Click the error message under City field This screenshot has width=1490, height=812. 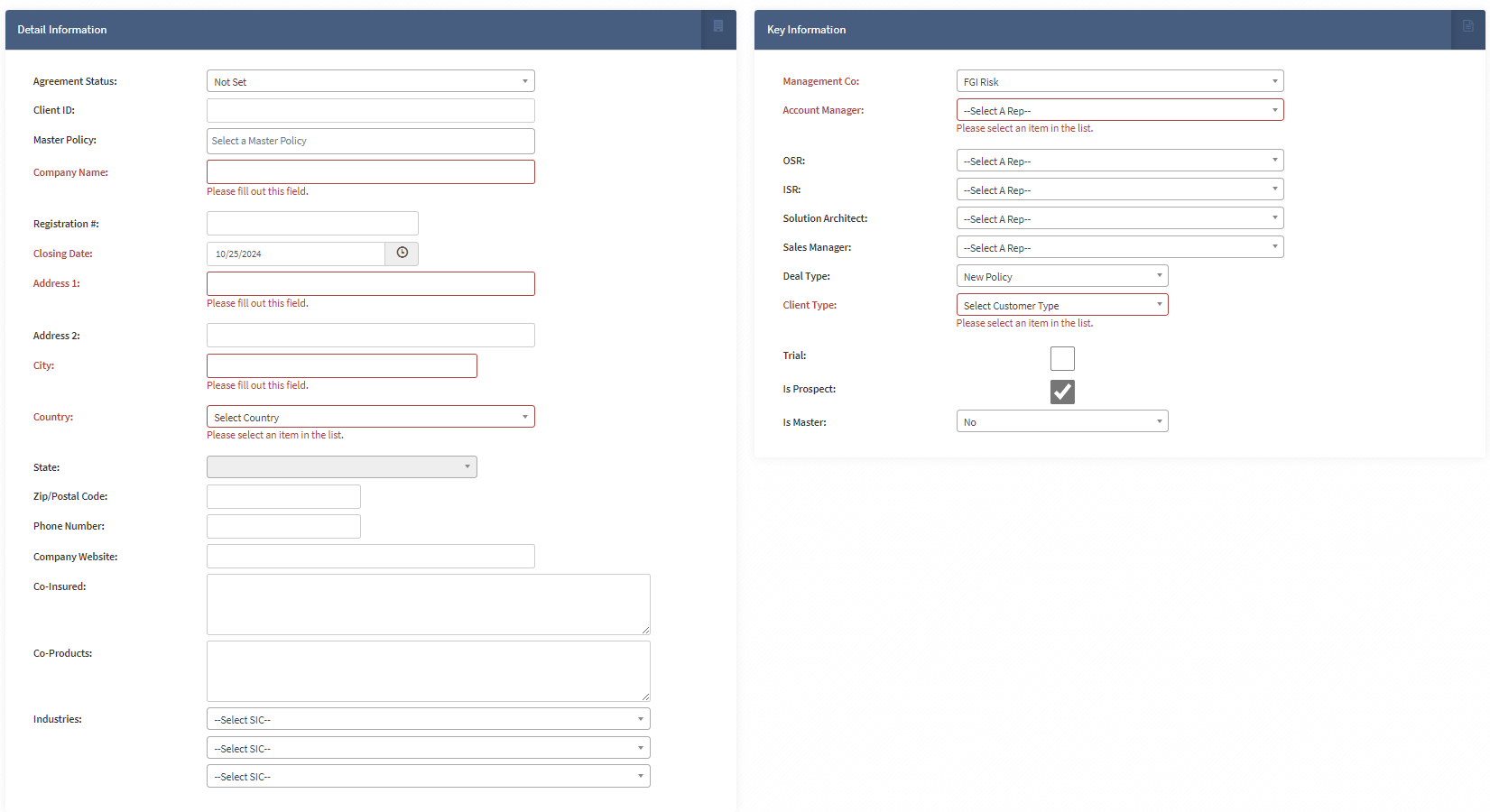click(257, 385)
